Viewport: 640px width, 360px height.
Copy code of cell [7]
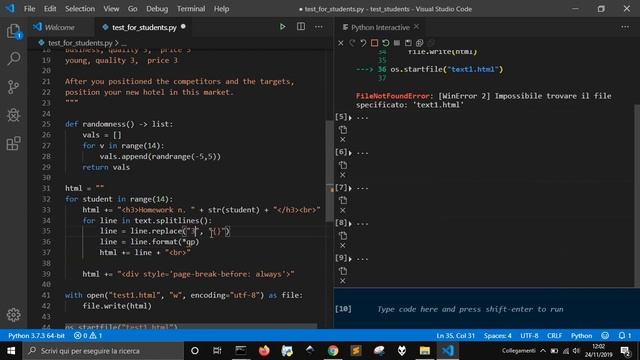tap(343, 200)
